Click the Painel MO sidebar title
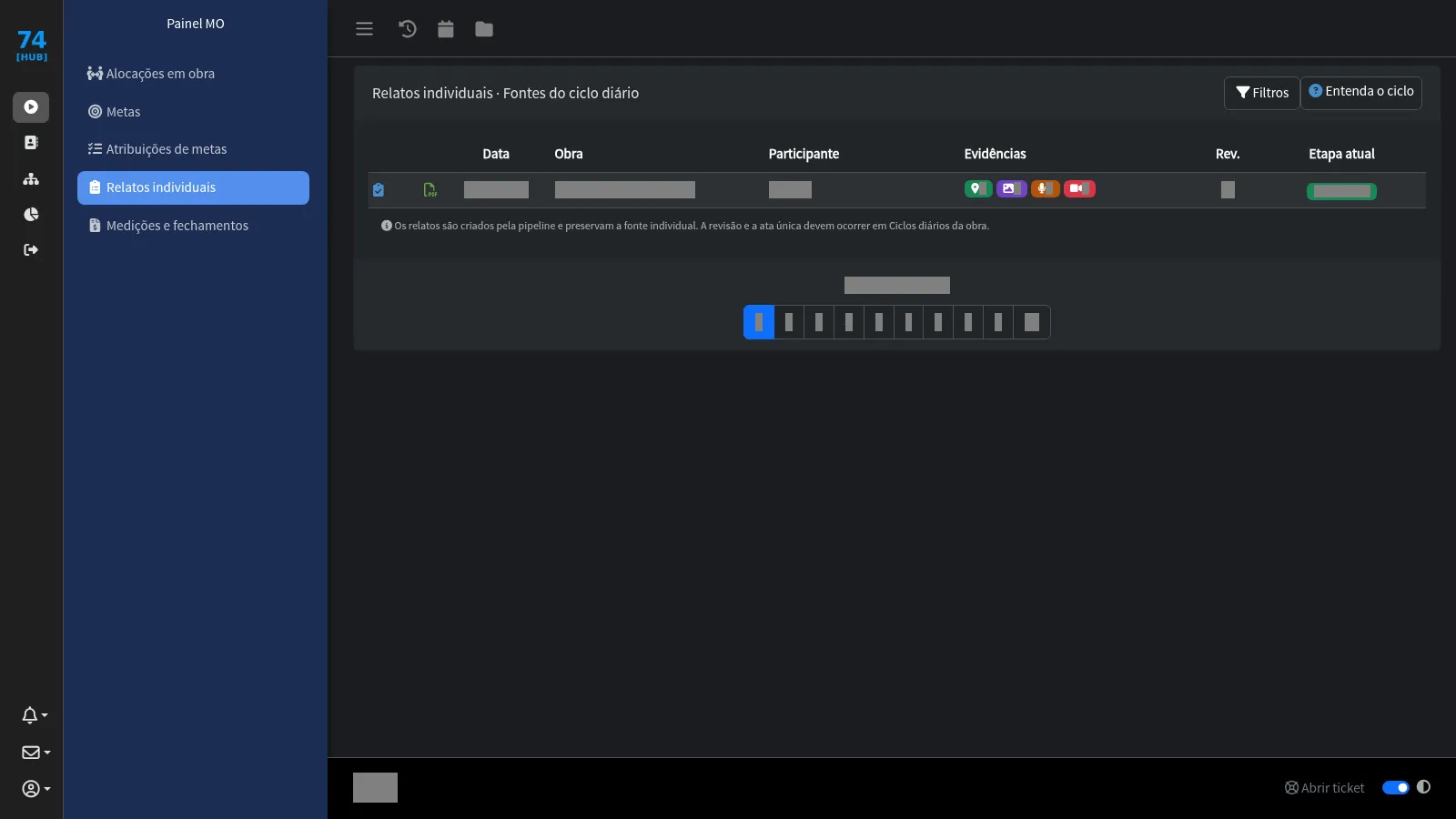This screenshot has width=1456, height=819. pyautogui.click(x=196, y=24)
